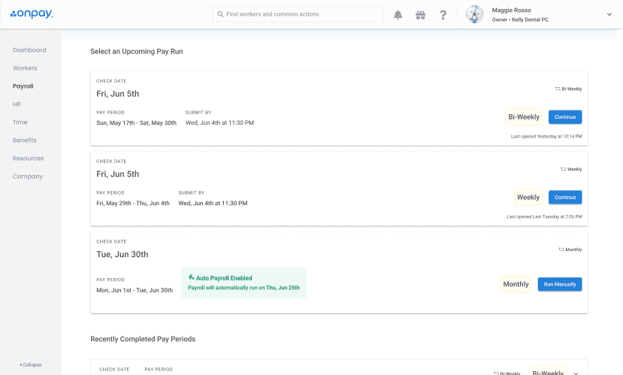Continue the Weekly pay run
Image resolution: width=623 pixels, height=375 pixels.
tap(565, 197)
